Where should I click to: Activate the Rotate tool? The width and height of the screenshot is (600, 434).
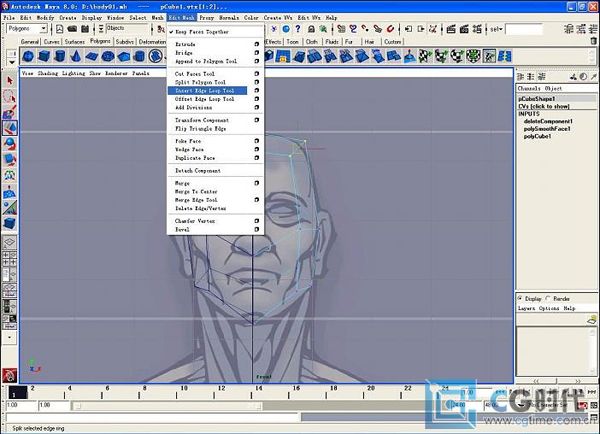click(x=10, y=144)
